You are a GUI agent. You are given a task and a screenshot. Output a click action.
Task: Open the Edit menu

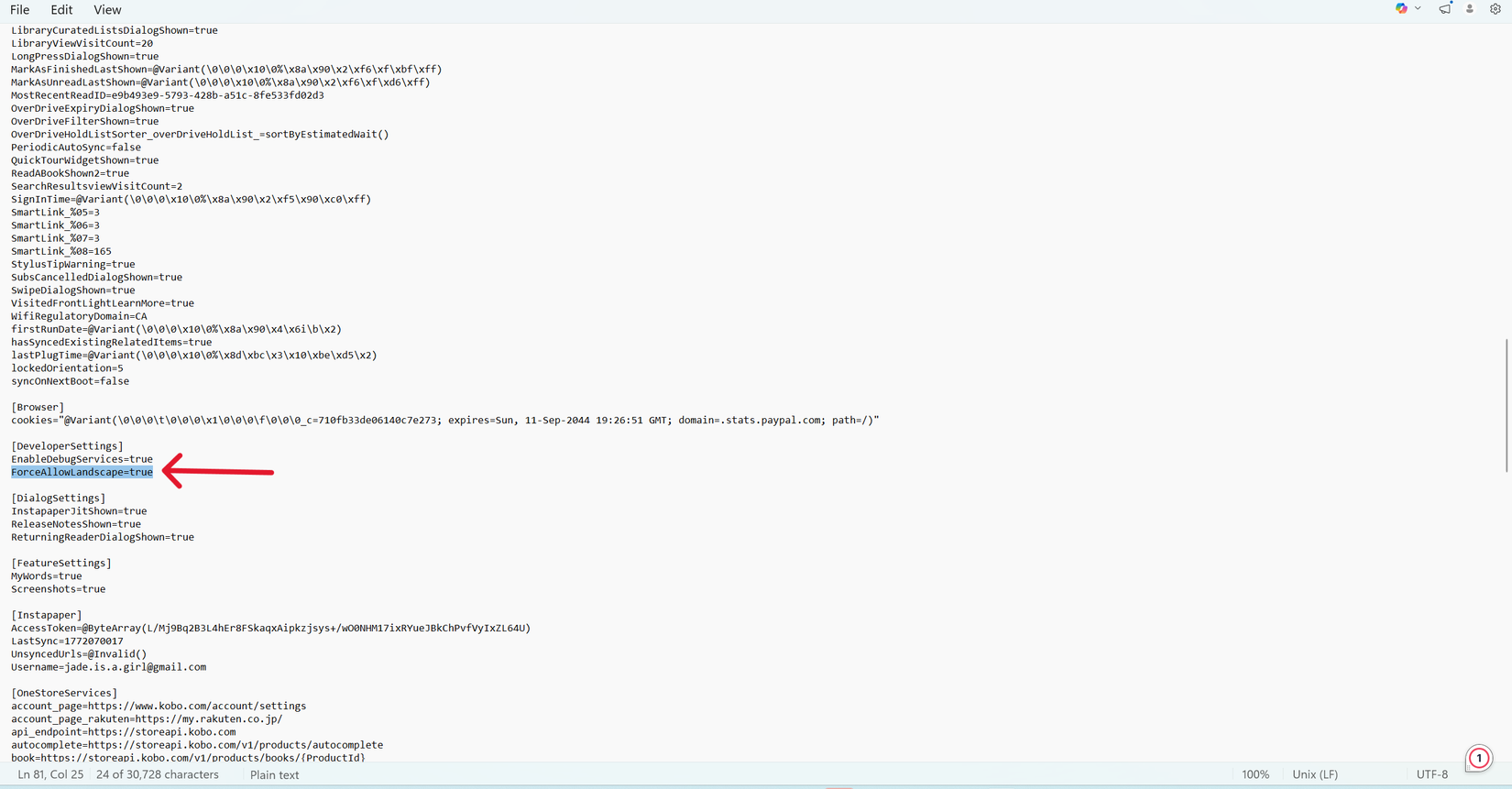point(61,10)
